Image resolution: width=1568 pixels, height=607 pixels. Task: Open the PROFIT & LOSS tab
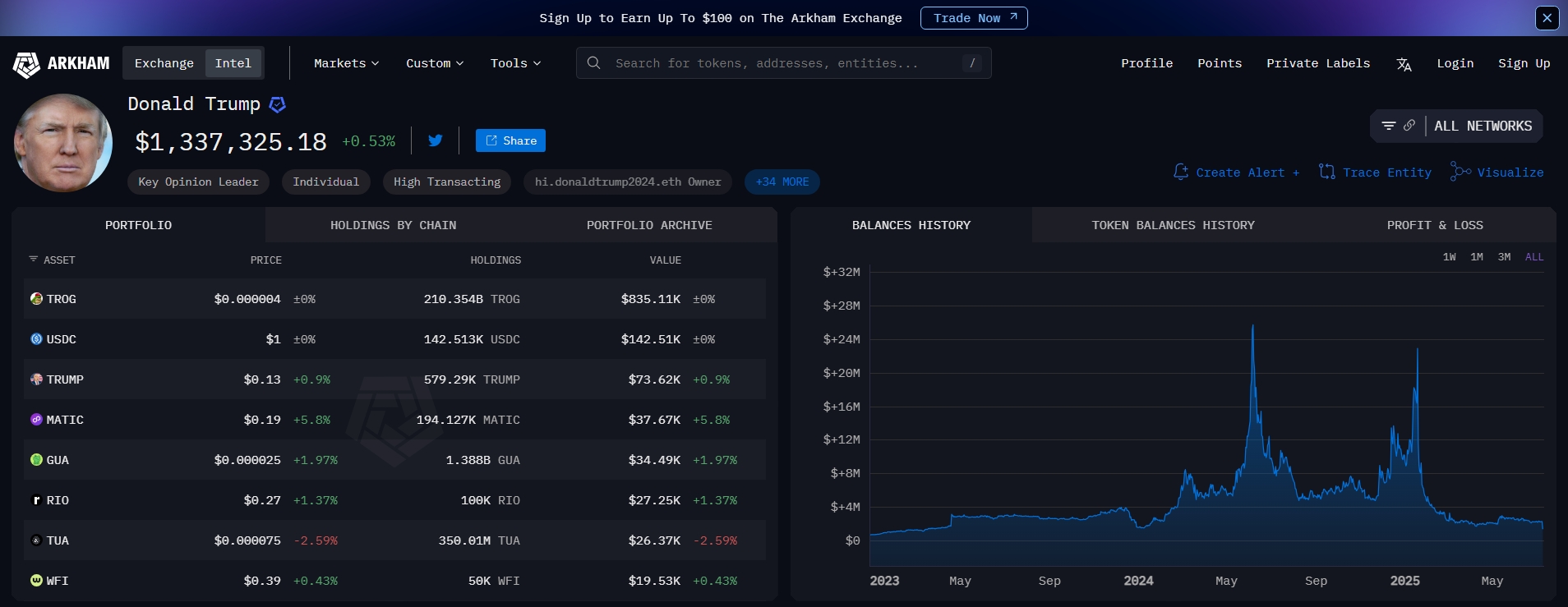point(1435,225)
